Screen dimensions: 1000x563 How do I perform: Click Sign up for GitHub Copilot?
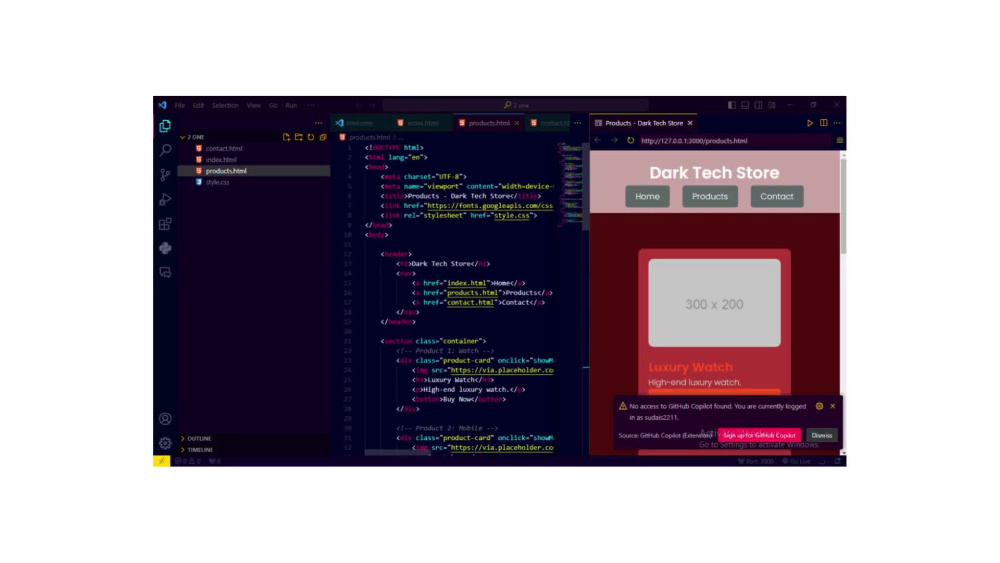(759, 435)
